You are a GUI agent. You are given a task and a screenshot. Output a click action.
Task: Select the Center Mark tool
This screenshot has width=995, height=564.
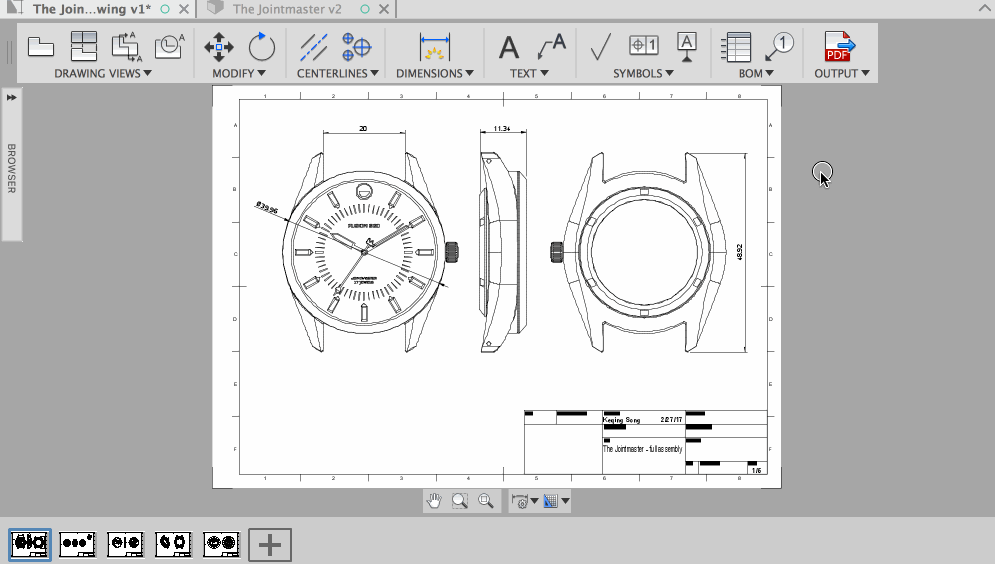coord(357,46)
